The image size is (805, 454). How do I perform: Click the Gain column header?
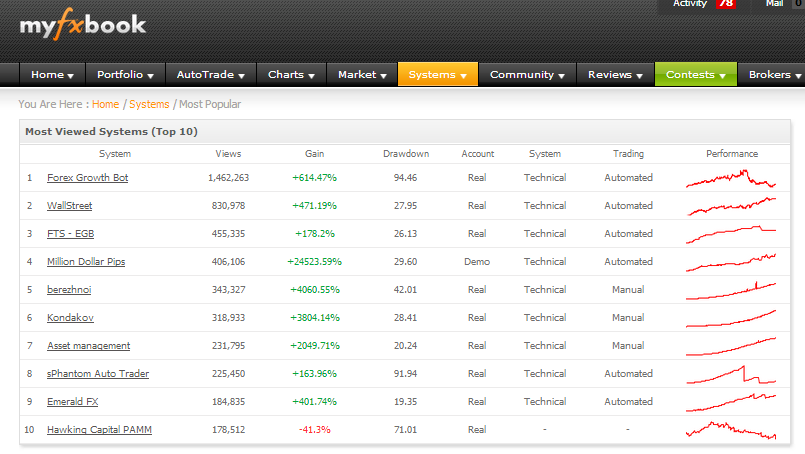314,154
